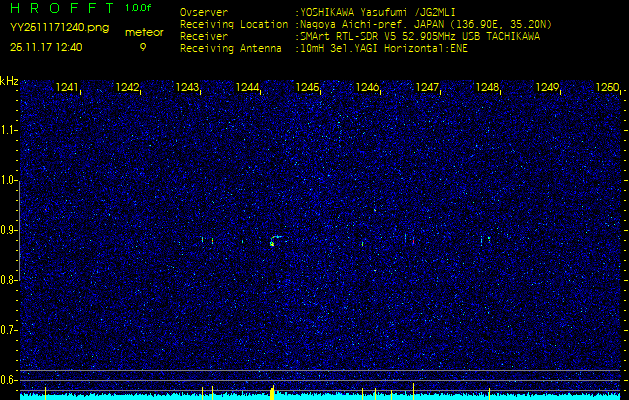Click the 1243 time tick label
The image size is (629, 400).
tap(188, 87)
